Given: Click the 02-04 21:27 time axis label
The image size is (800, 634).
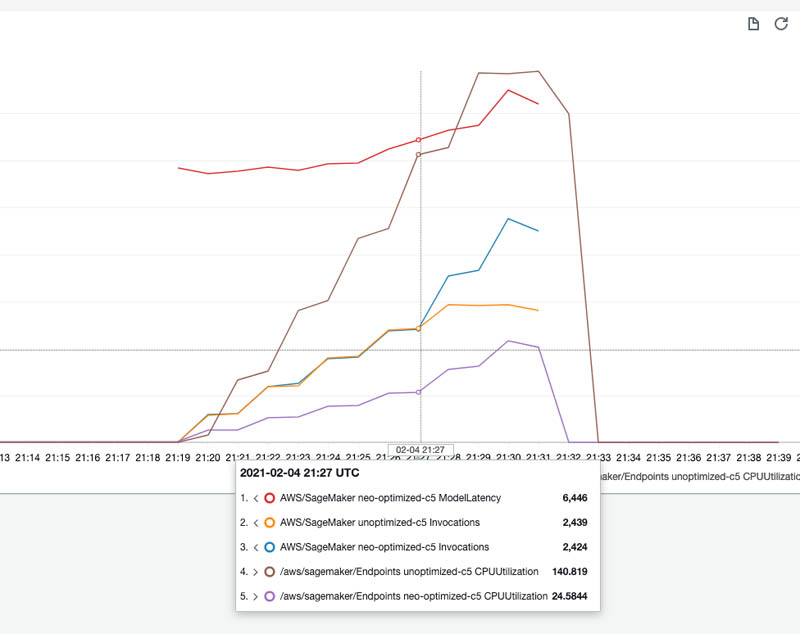Looking at the screenshot, I should (x=420, y=450).
